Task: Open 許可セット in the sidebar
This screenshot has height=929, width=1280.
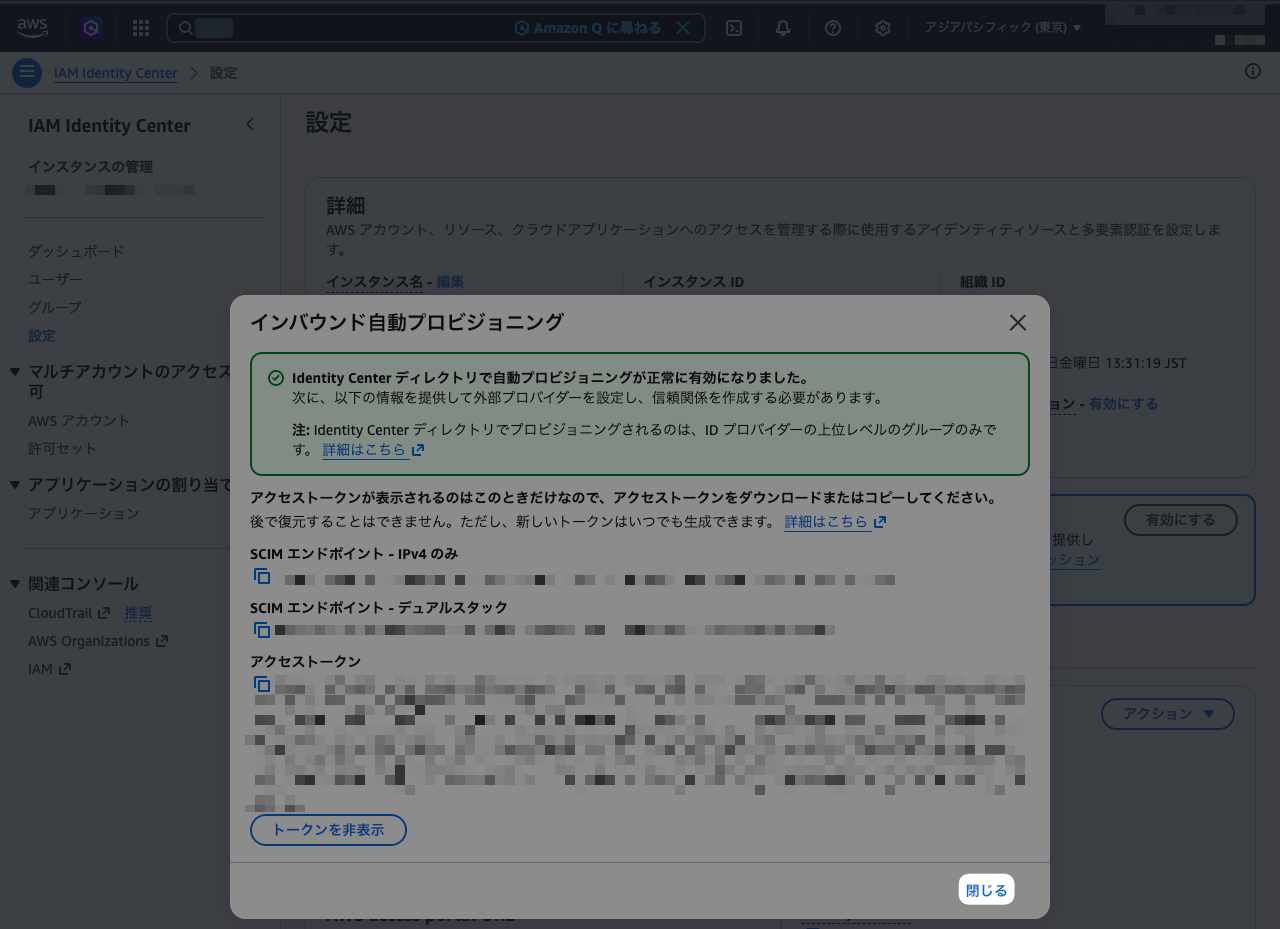Action: click(63, 448)
